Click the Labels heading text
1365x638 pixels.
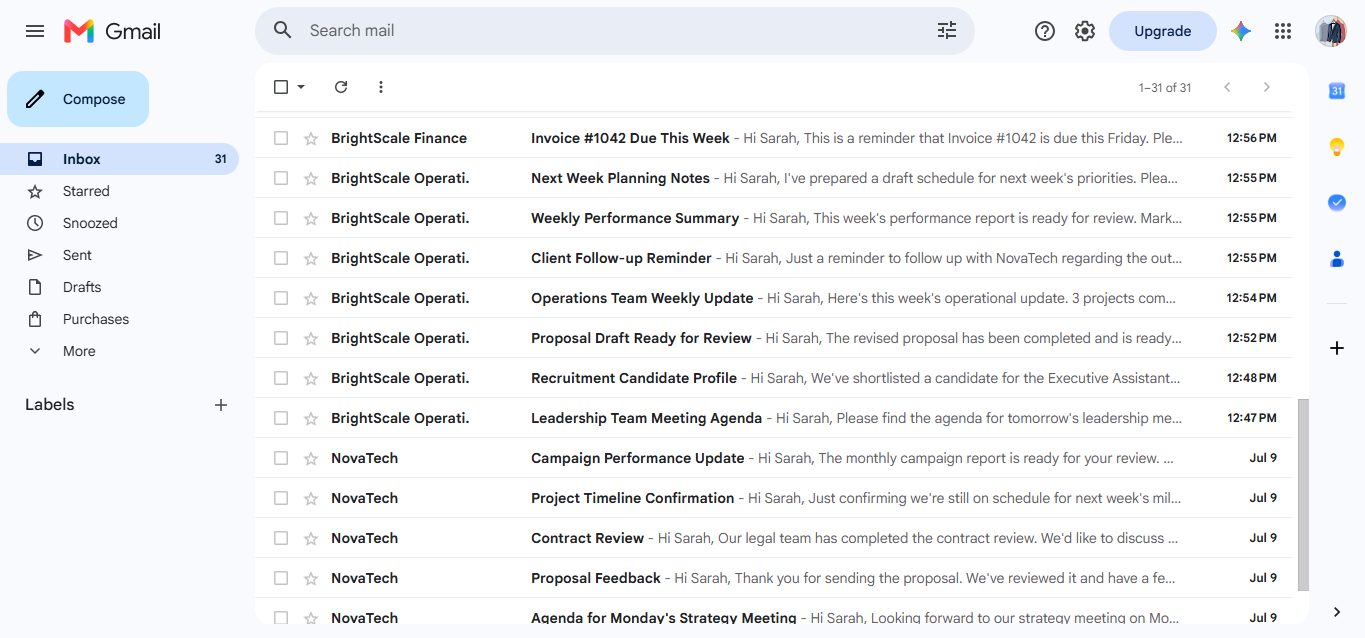tap(50, 405)
